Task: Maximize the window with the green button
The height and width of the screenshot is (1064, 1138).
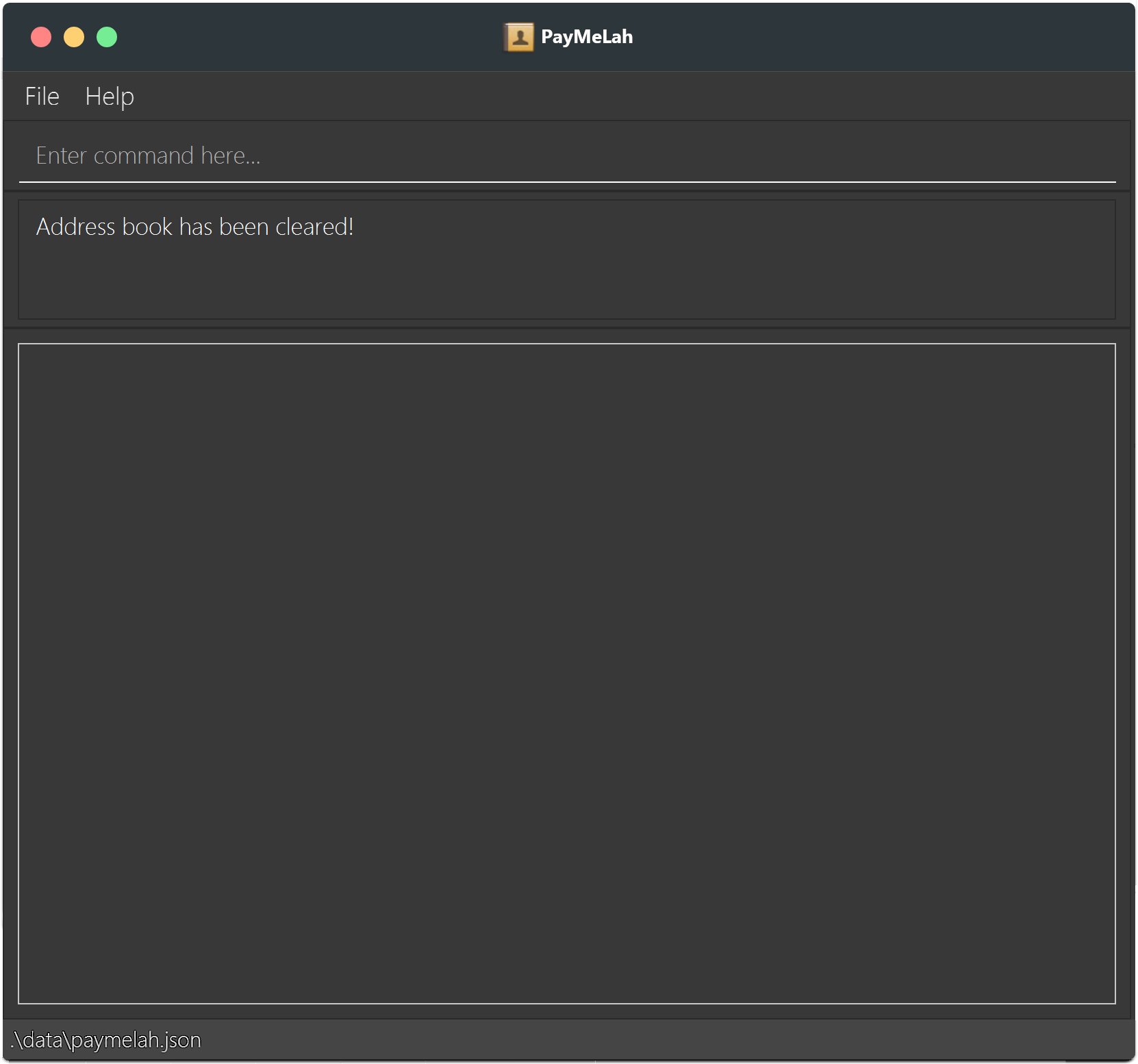Action: point(107,37)
